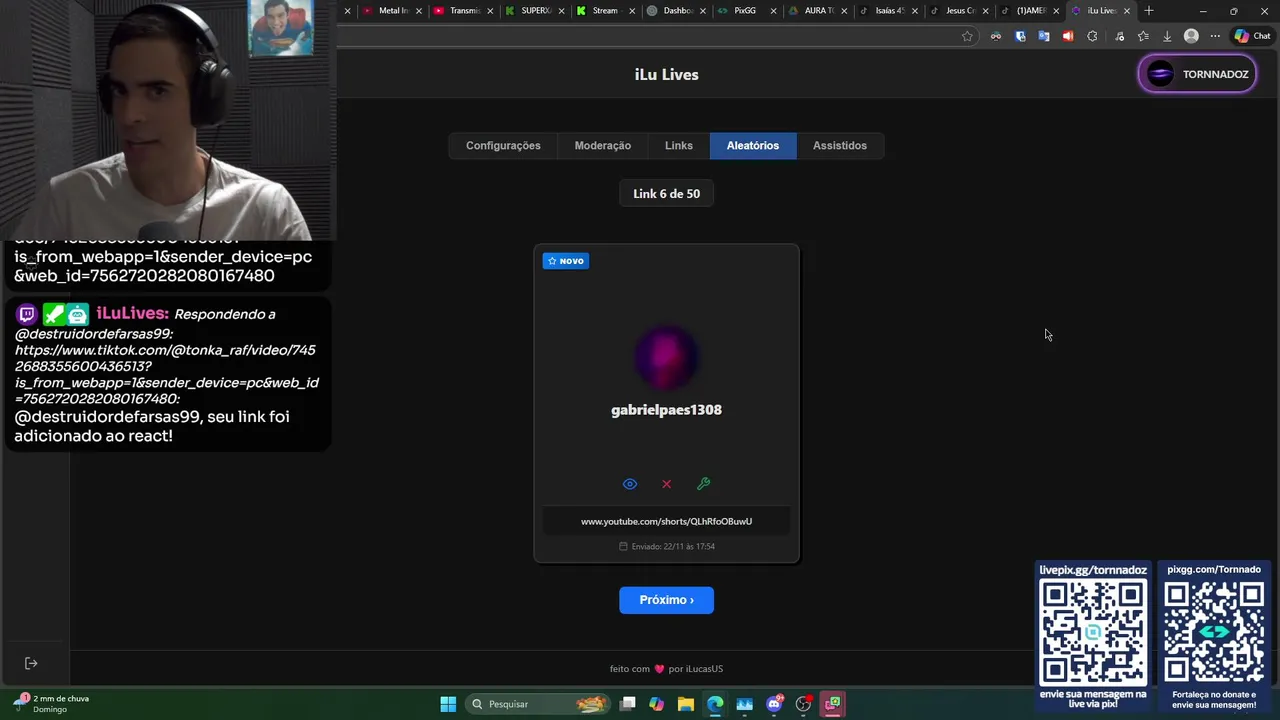Open Discord from the taskbar
1280x720 pixels.
[x=774, y=704]
